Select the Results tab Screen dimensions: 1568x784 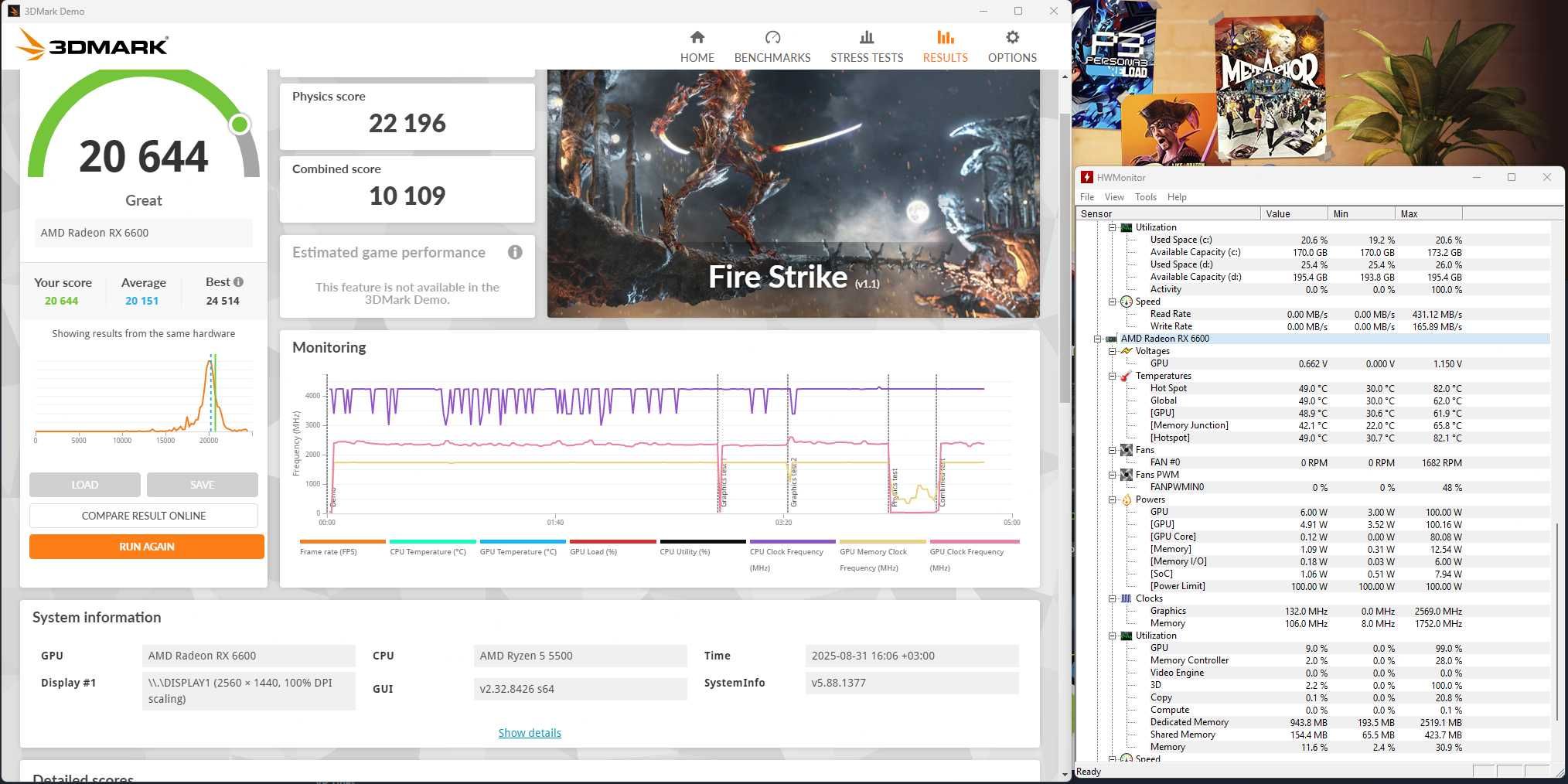[945, 46]
